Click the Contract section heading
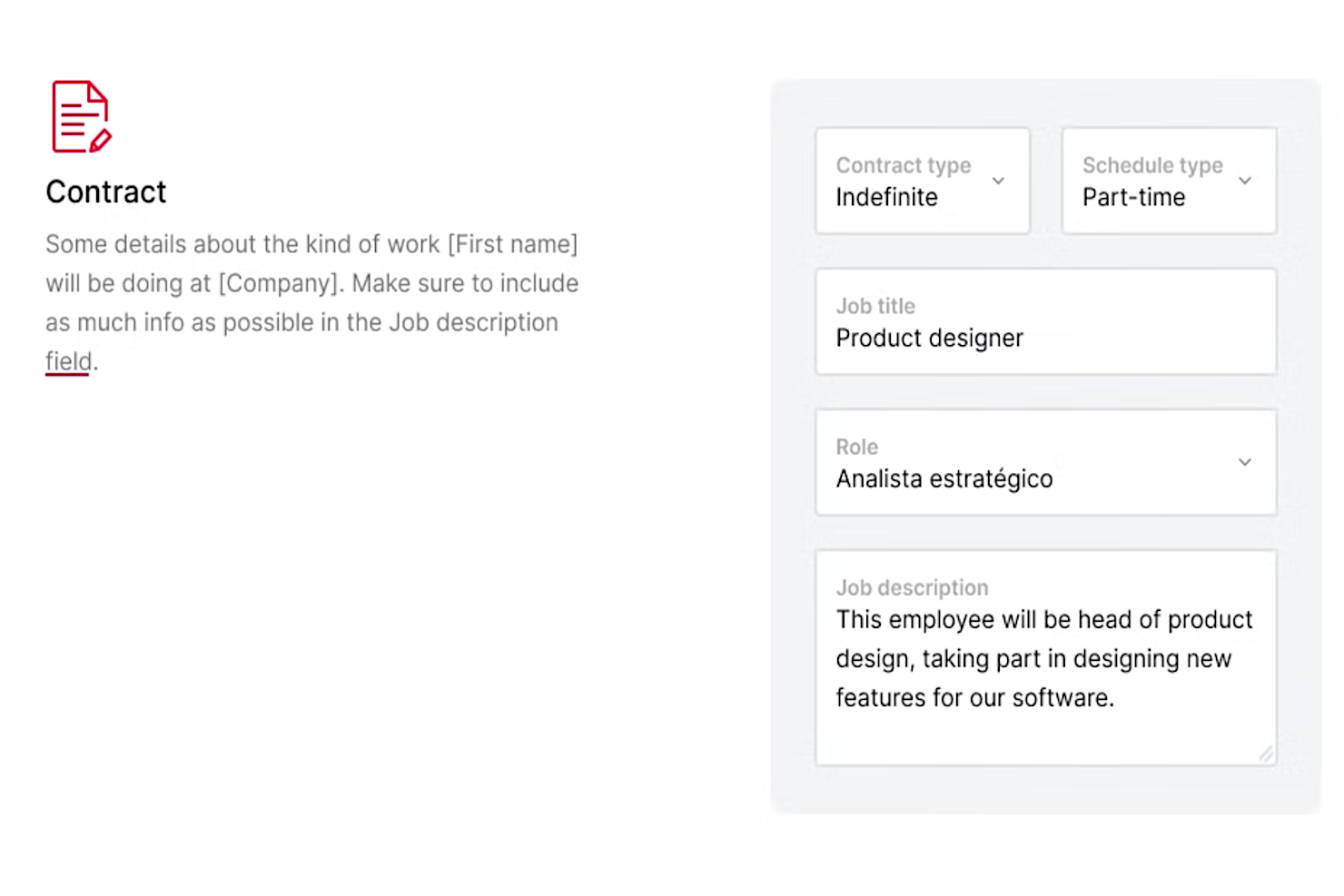This screenshot has width=1344, height=896. tap(106, 192)
